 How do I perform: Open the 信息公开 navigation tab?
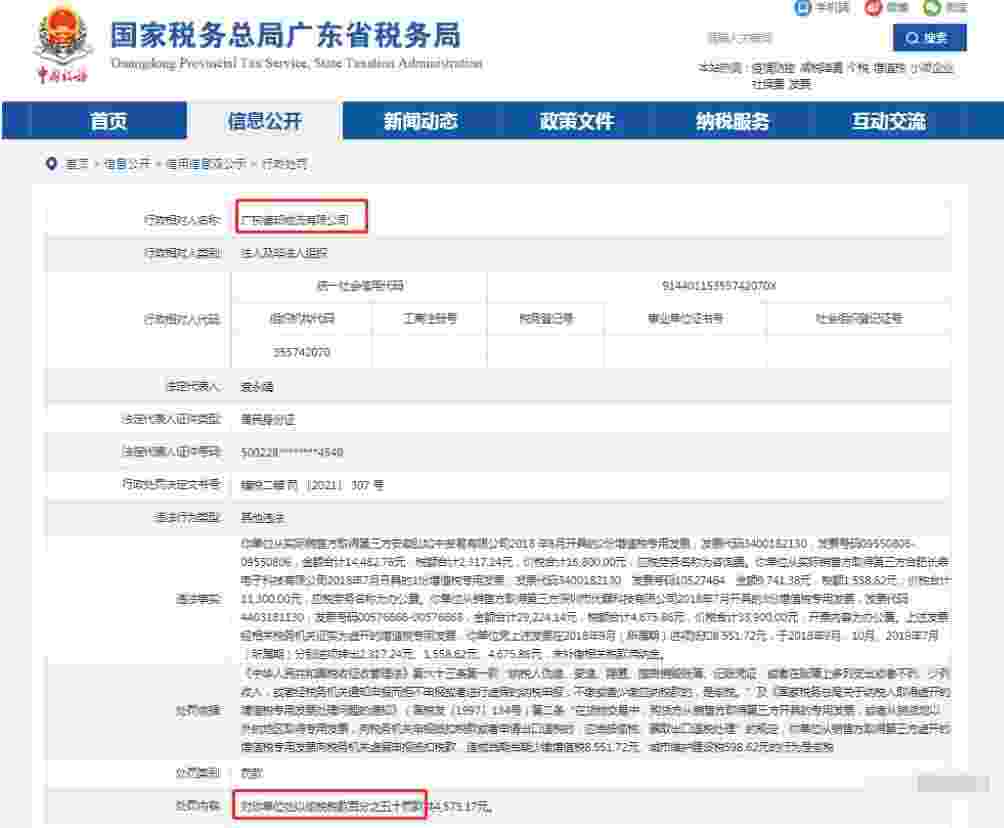coord(264,121)
